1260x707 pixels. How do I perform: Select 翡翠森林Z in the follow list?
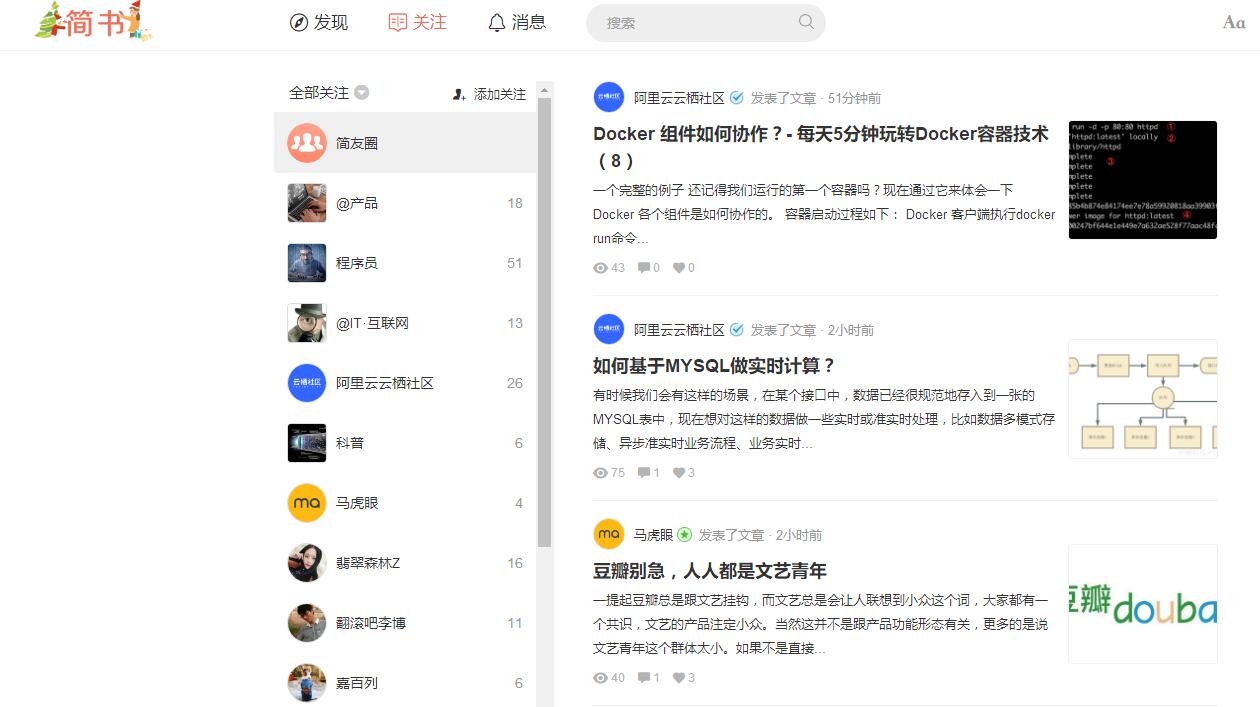coord(405,563)
